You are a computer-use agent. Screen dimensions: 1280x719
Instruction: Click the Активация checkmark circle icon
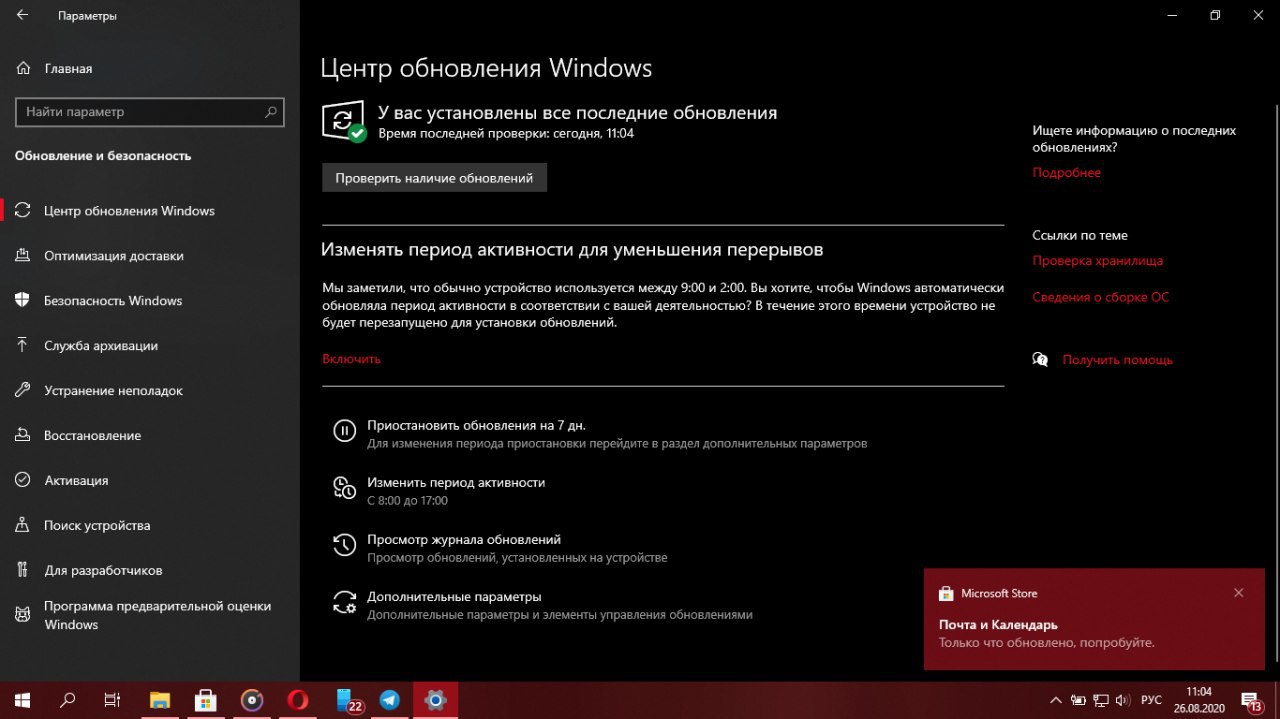pos(22,481)
